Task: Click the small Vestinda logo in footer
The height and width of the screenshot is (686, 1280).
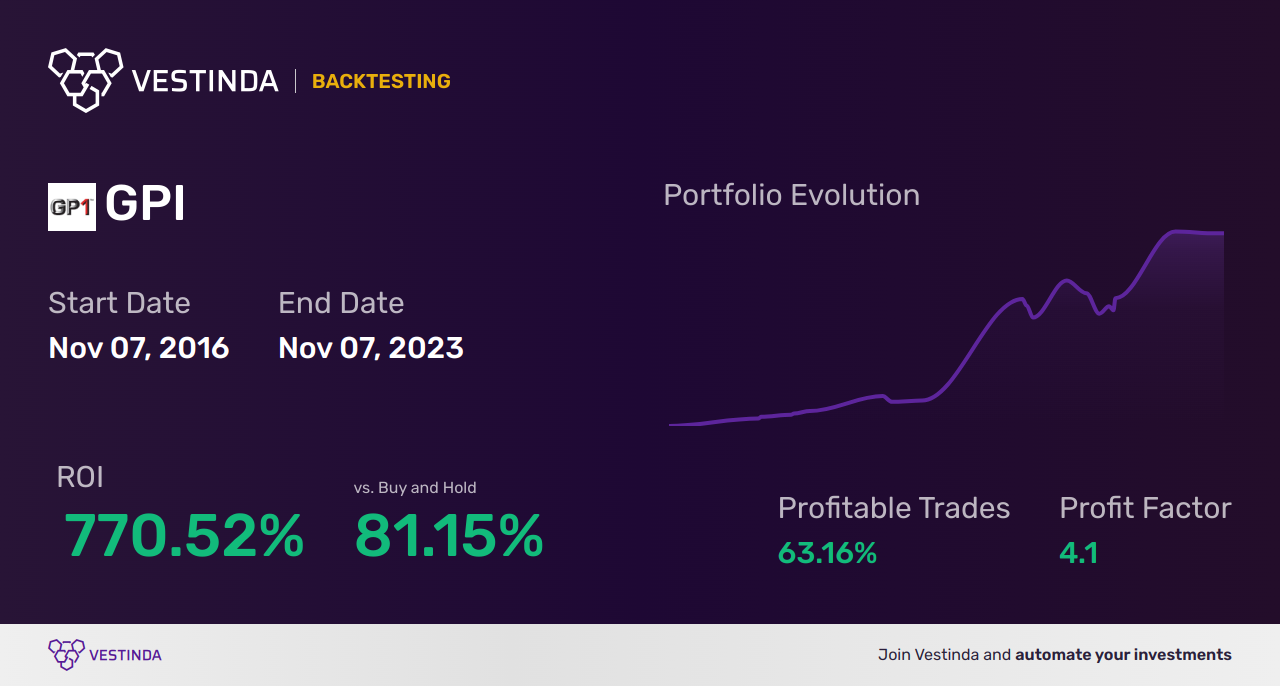Action: point(66,655)
